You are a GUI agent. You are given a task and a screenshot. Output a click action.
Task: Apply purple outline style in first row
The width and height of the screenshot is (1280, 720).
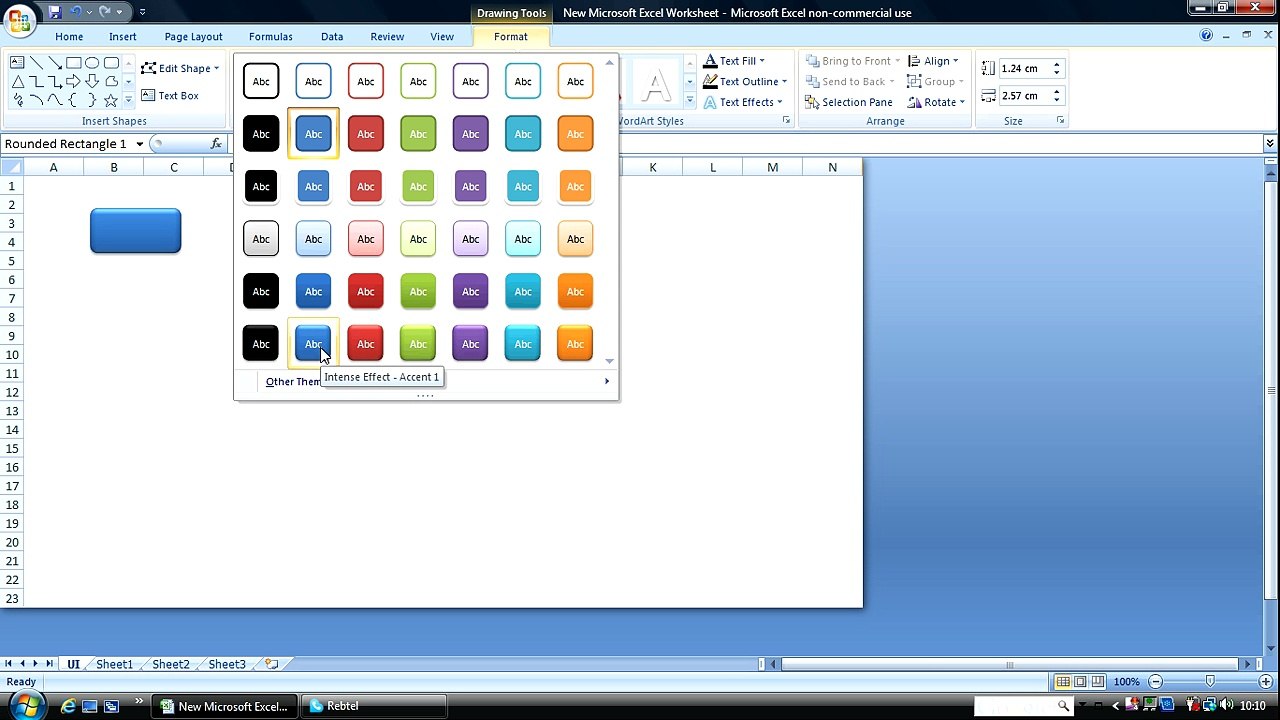[471, 81]
